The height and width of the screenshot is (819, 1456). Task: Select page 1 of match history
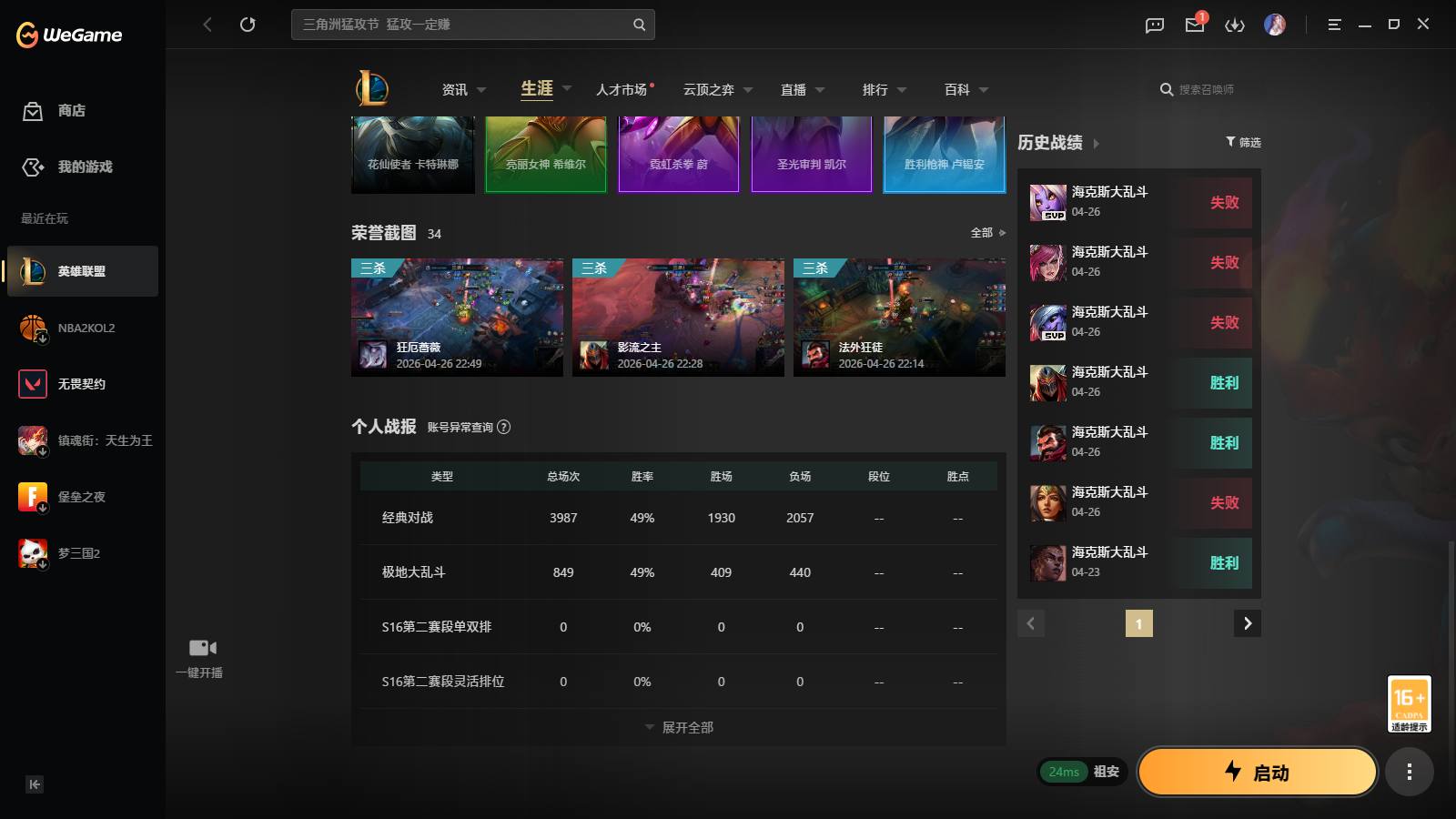pyautogui.click(x=1139, y=623)
